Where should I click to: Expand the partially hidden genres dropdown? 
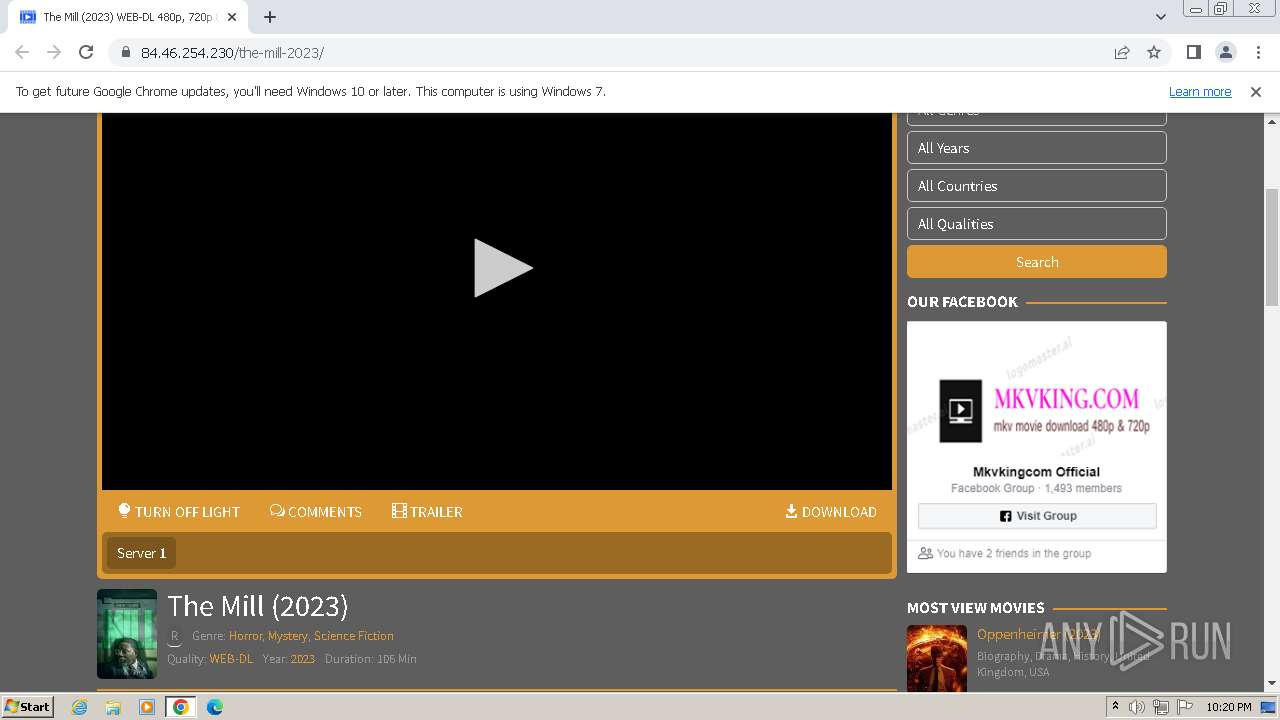pos(1036,118)
